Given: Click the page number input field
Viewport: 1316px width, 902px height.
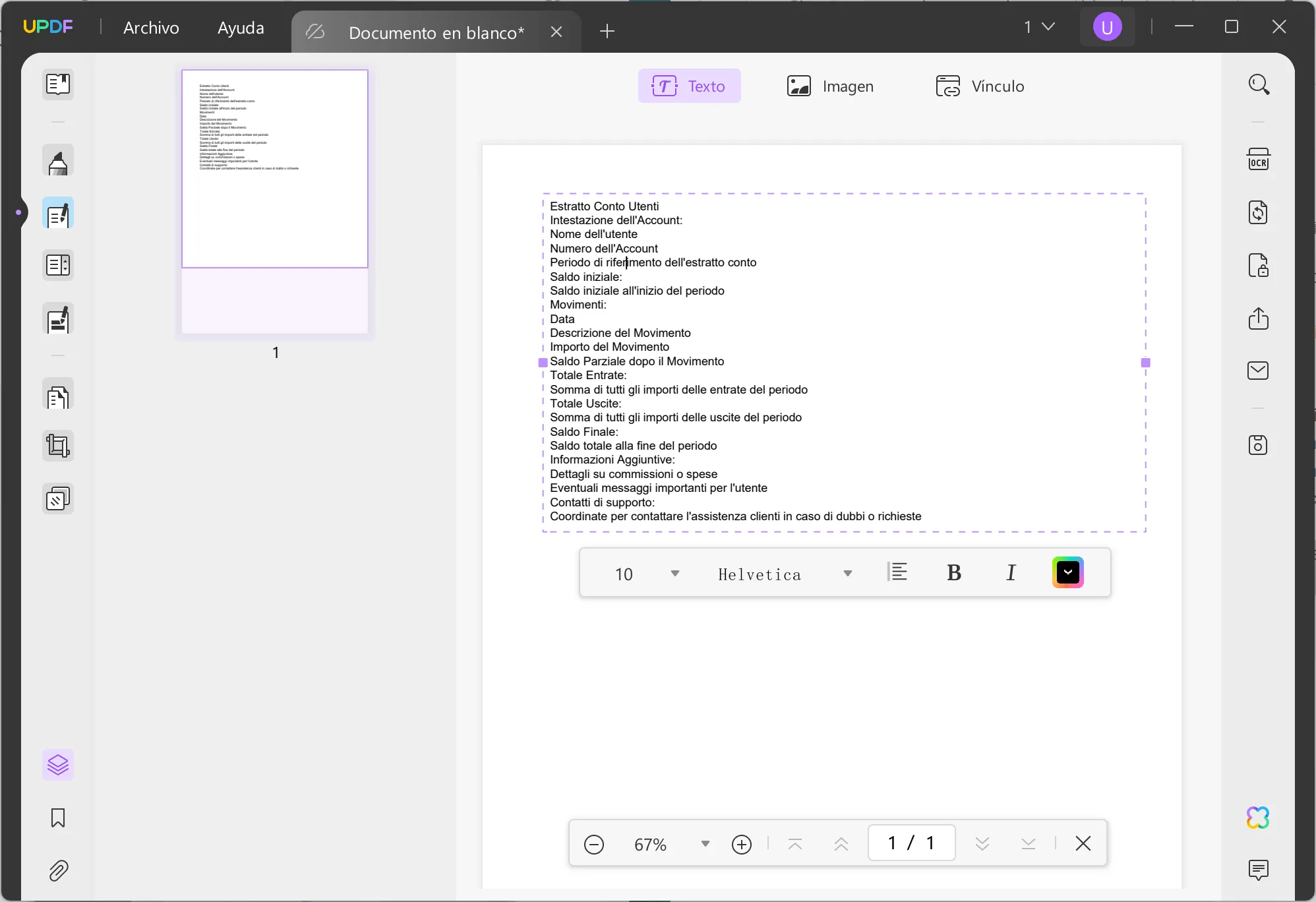Looking at the screenshot, I should pos(911,843).
